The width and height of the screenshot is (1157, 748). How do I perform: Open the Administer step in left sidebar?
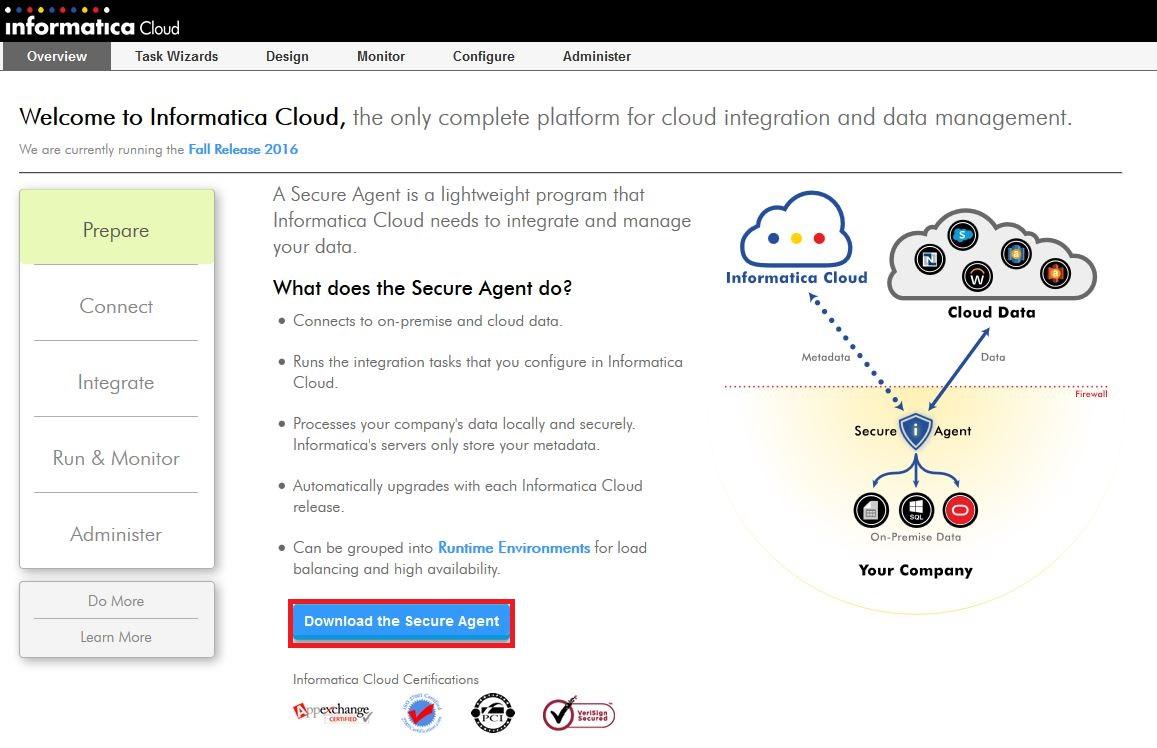pyautogui.click(x=117, y=533)
